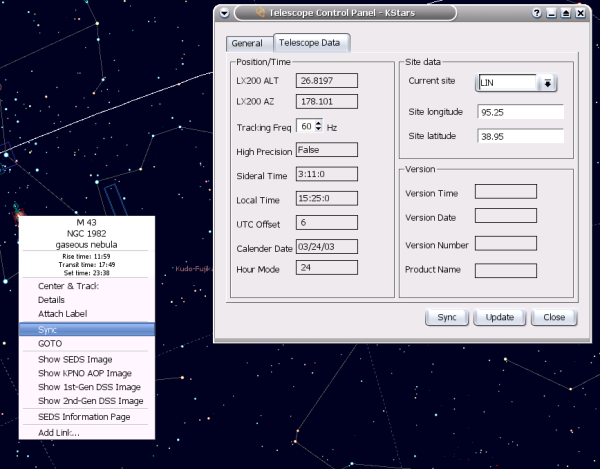Open the window menu arrow in title bar
Screen dimensions: 600x469
click(225, 12)
